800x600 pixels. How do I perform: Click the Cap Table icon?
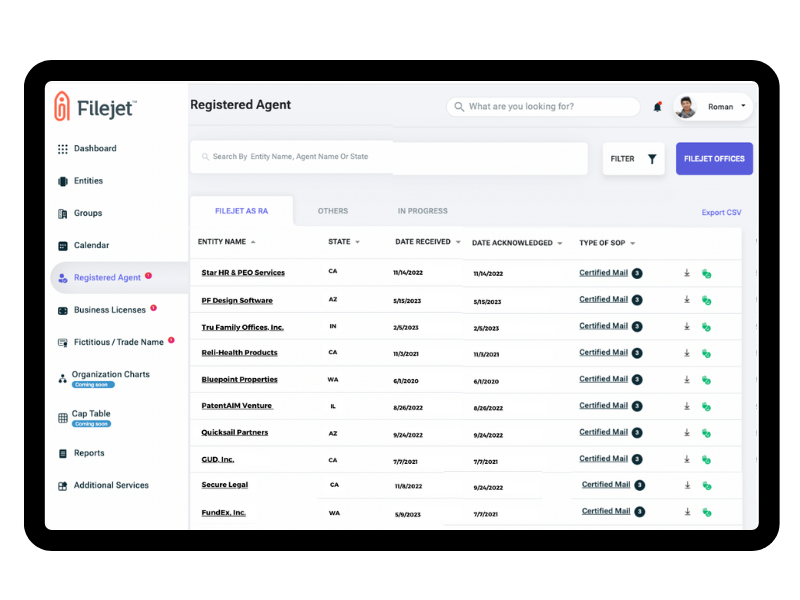63,418
